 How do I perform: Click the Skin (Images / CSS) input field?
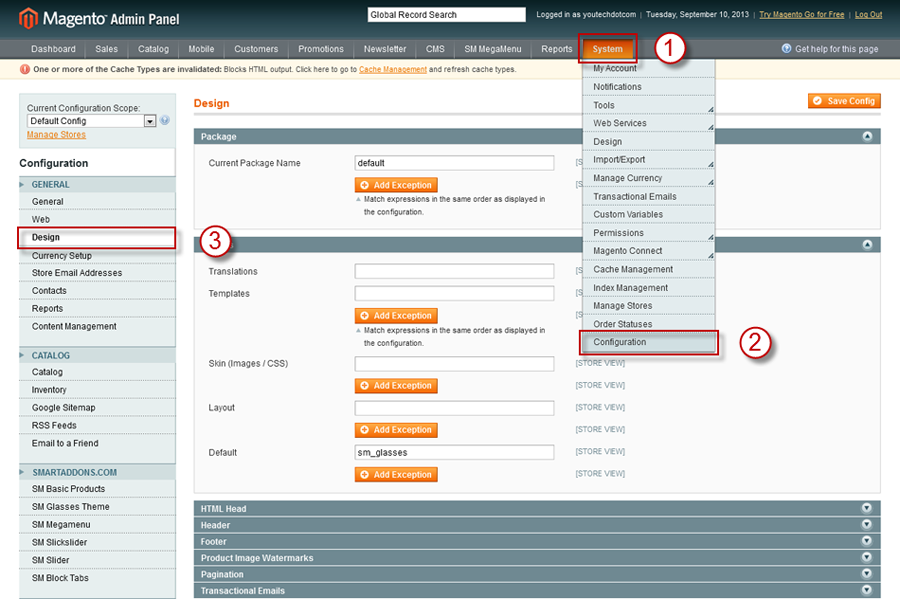click(x=455, y=364)
